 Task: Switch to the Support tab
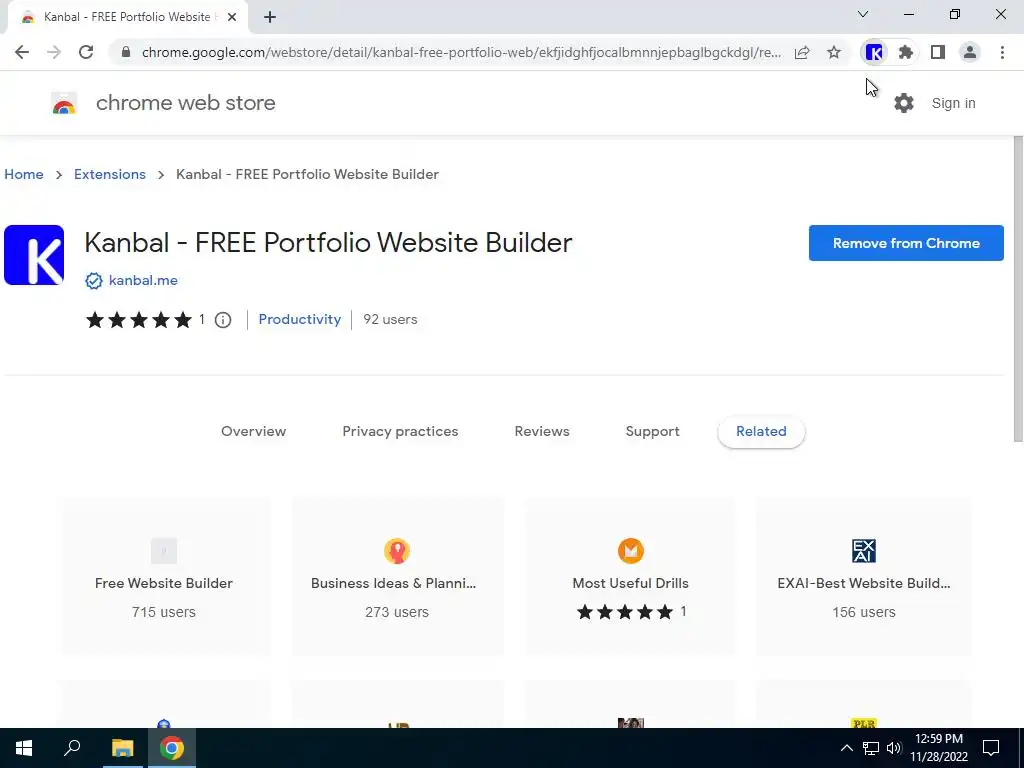click(x=652, y=432)
